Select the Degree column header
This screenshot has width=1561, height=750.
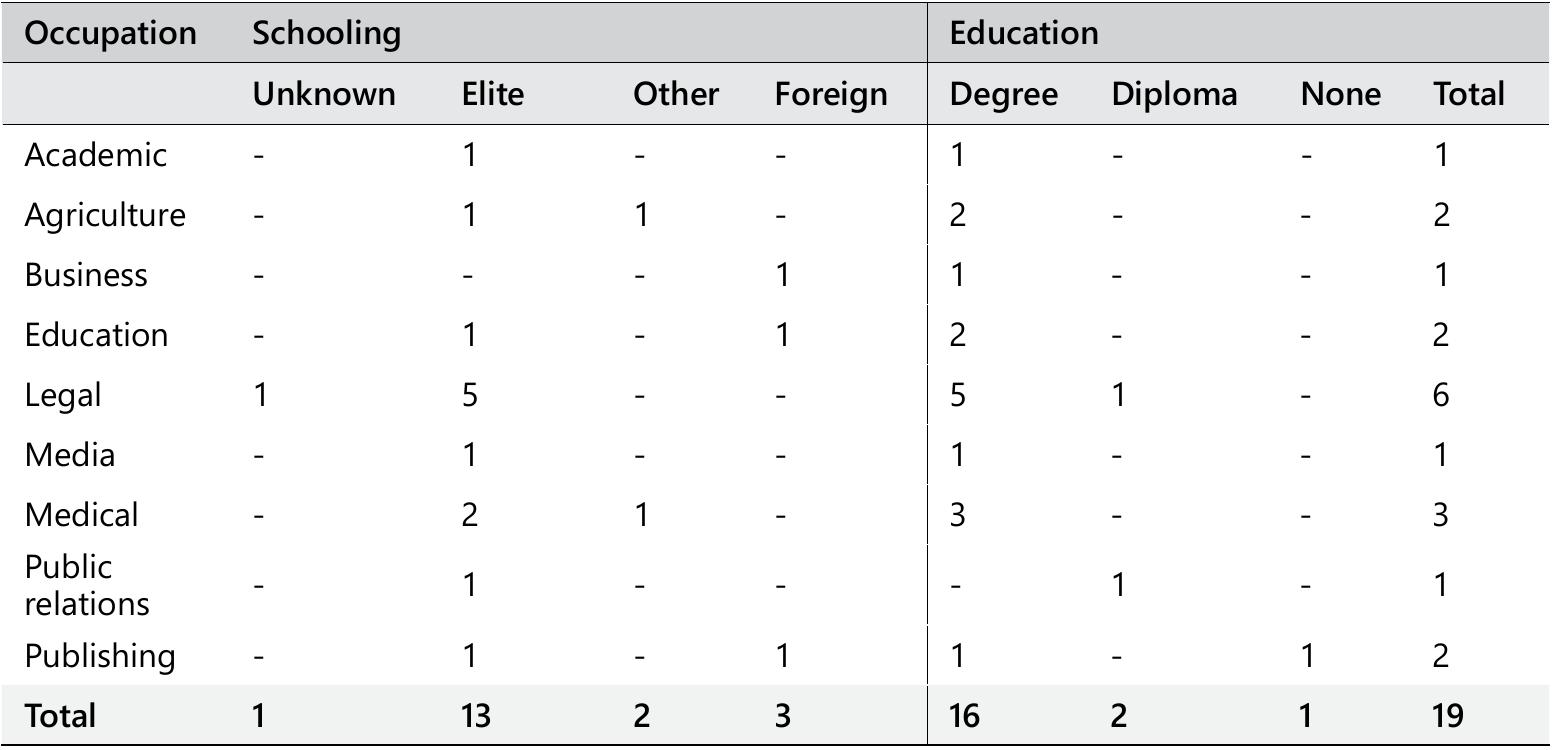click(x=1003, y=94)
